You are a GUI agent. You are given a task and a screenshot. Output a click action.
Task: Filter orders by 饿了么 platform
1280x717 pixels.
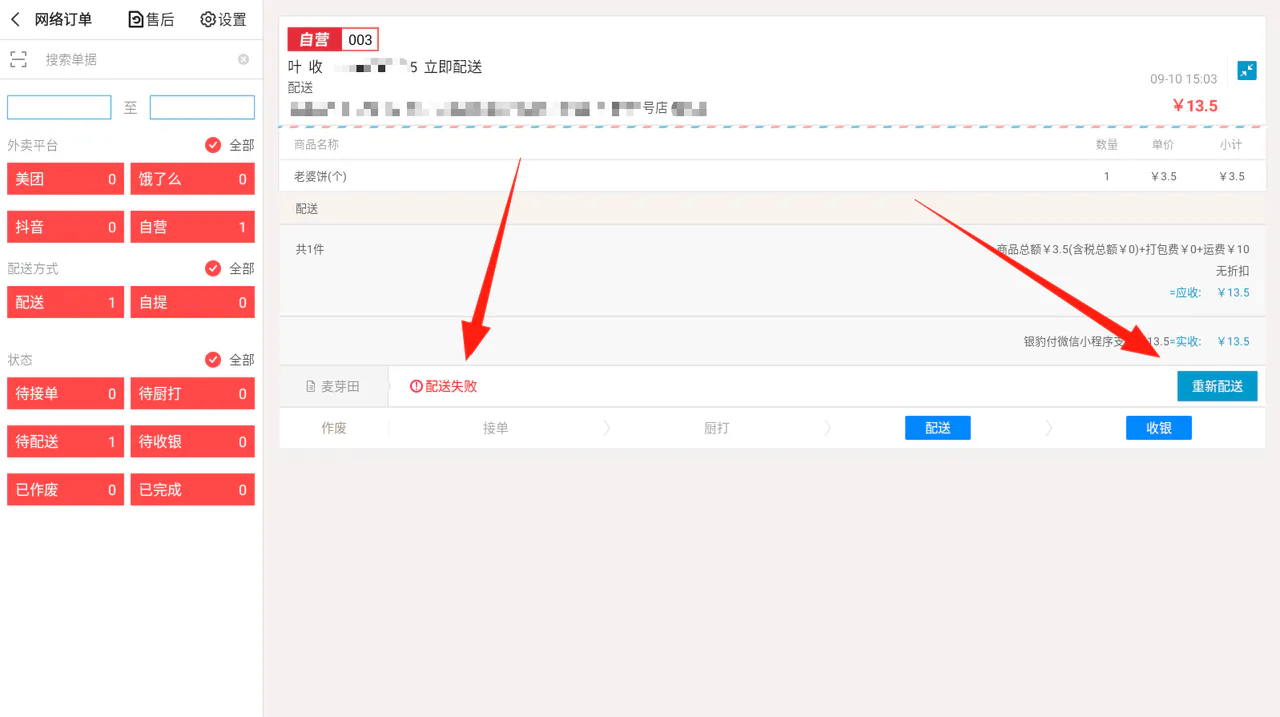click(192, 179)
